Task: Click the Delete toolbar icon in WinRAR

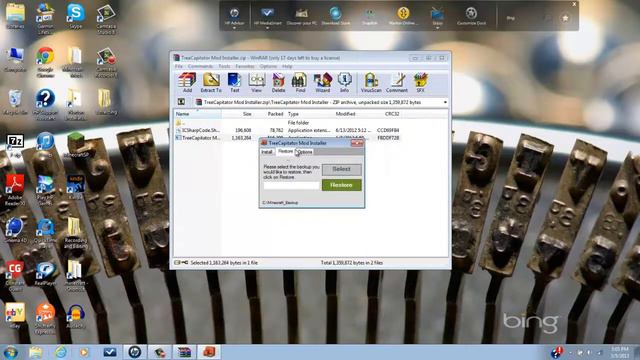Action: [278, 82]
